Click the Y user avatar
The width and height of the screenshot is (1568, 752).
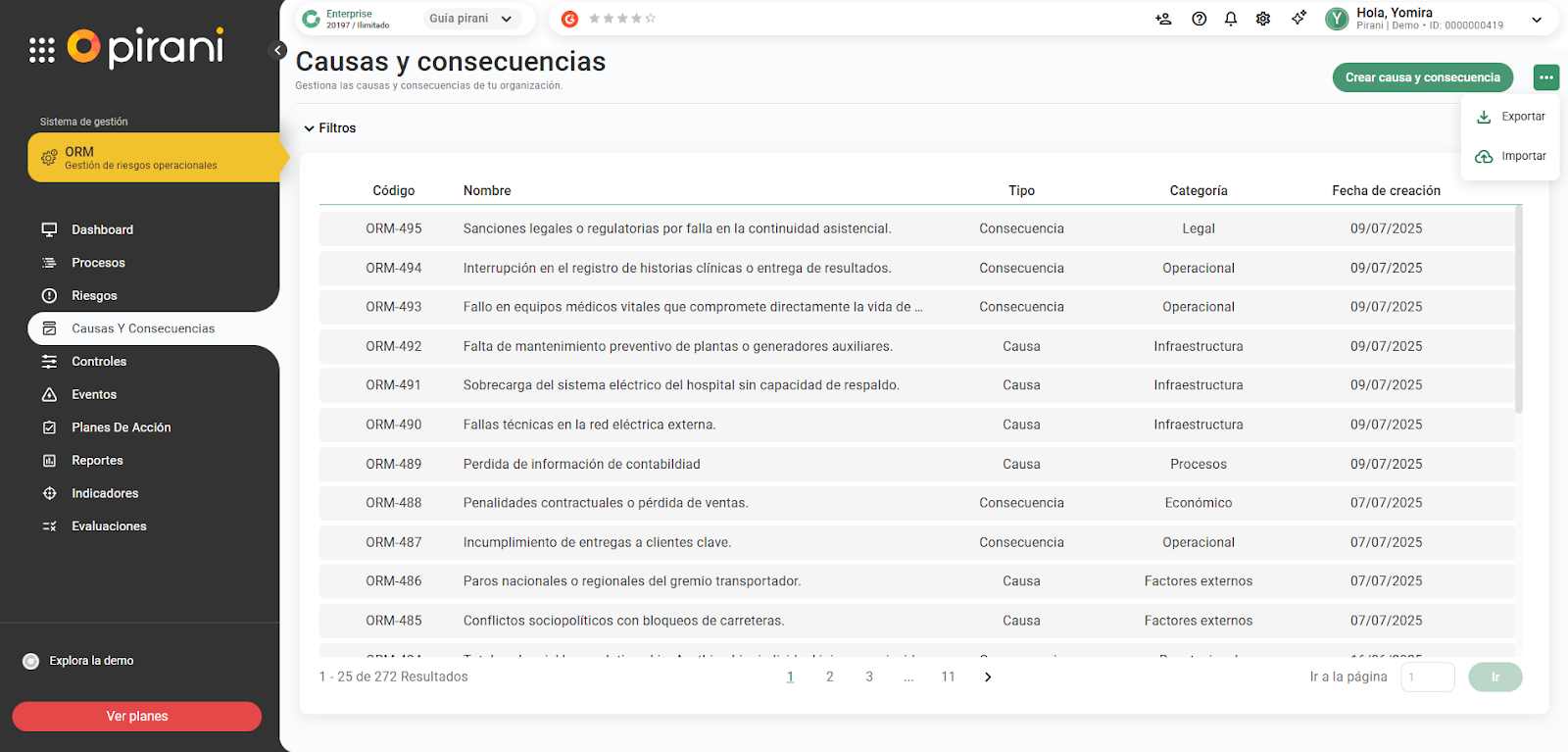click(x=1337, y=19)
